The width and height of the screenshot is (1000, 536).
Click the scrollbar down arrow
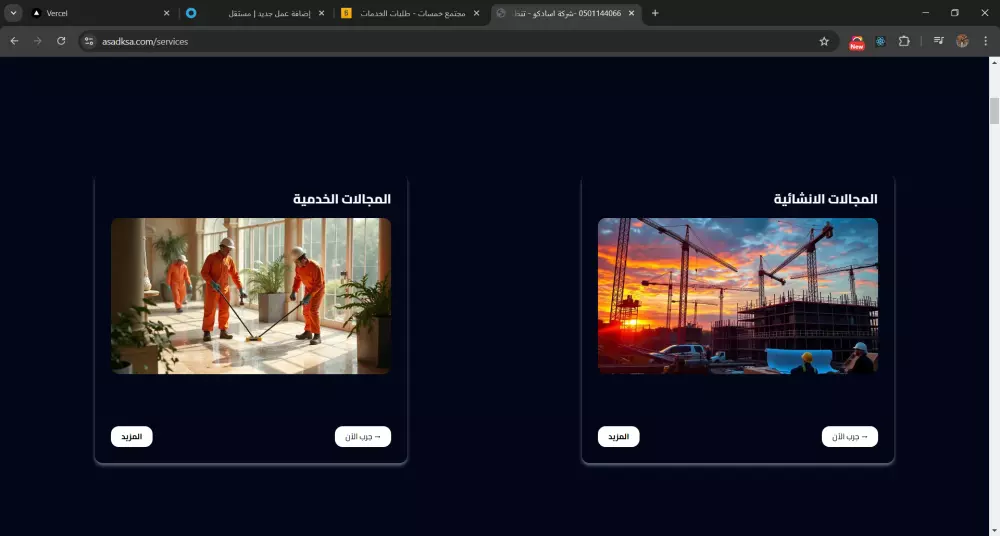[x=994, y=531]
